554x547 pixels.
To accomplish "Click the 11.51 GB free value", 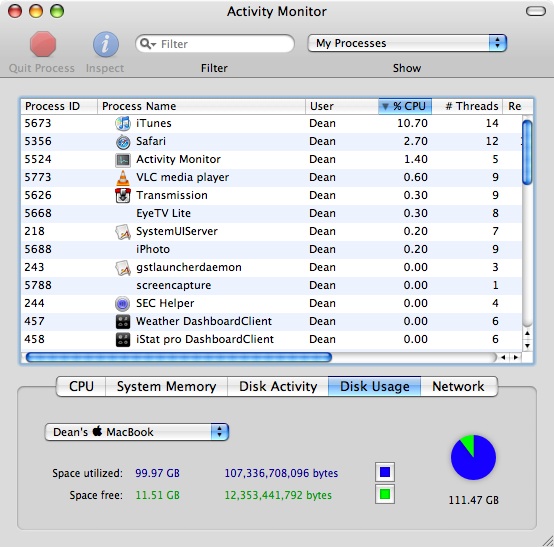I will 158,495.
